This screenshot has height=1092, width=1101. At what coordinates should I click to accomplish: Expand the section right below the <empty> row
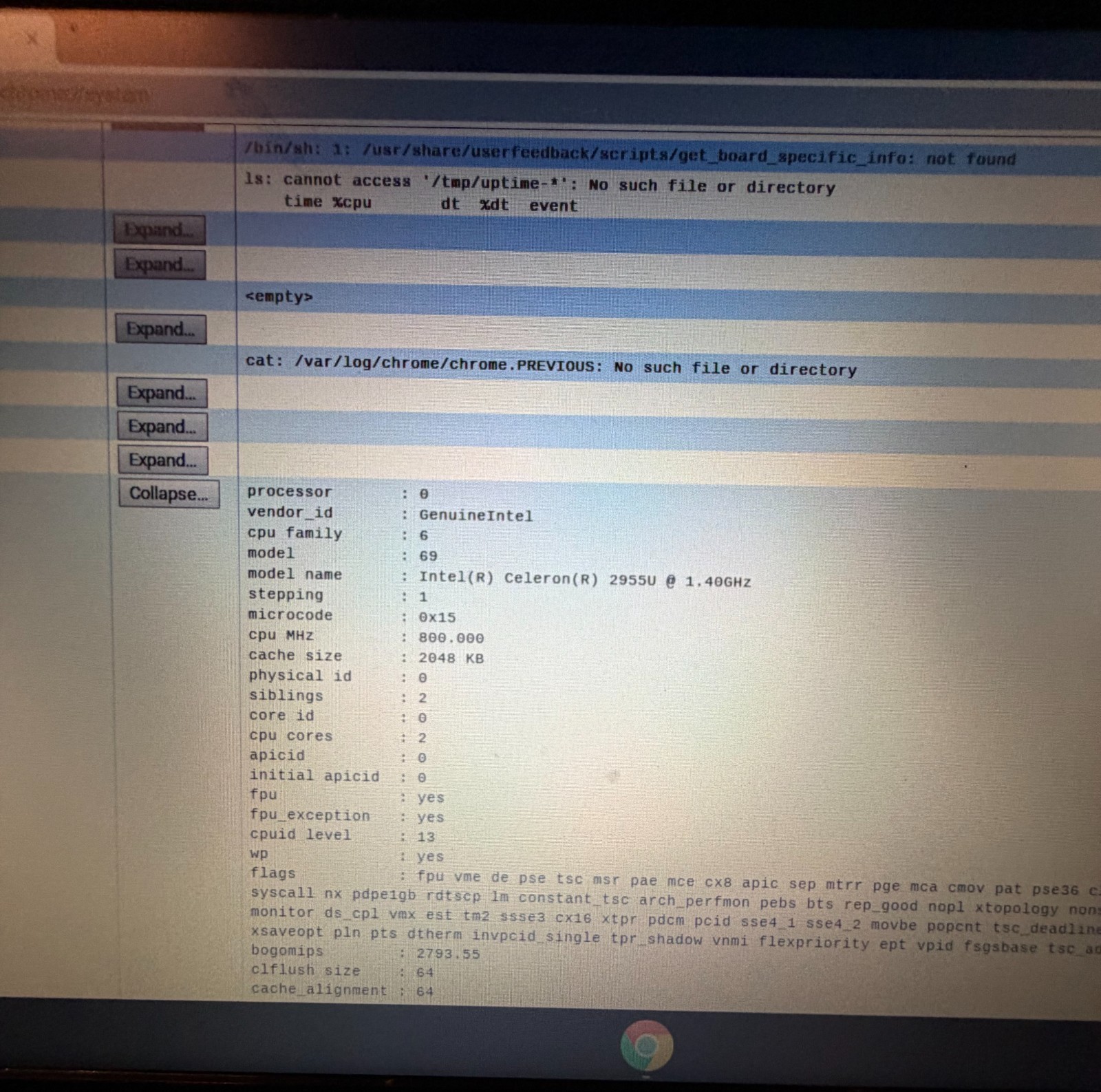(x=160, y=329)
